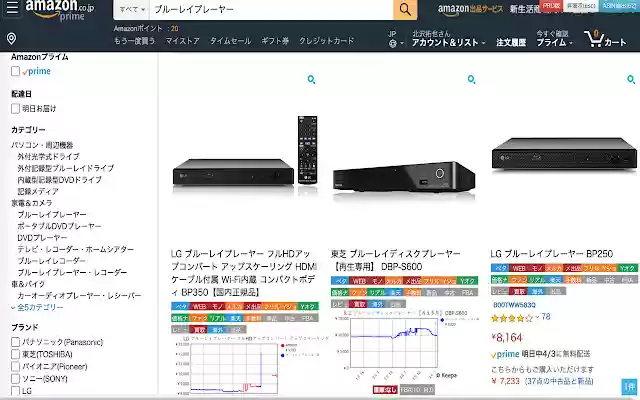Click the Amazon.co.jp prime logo
640x400 pixels.
[x=60, y=10]
